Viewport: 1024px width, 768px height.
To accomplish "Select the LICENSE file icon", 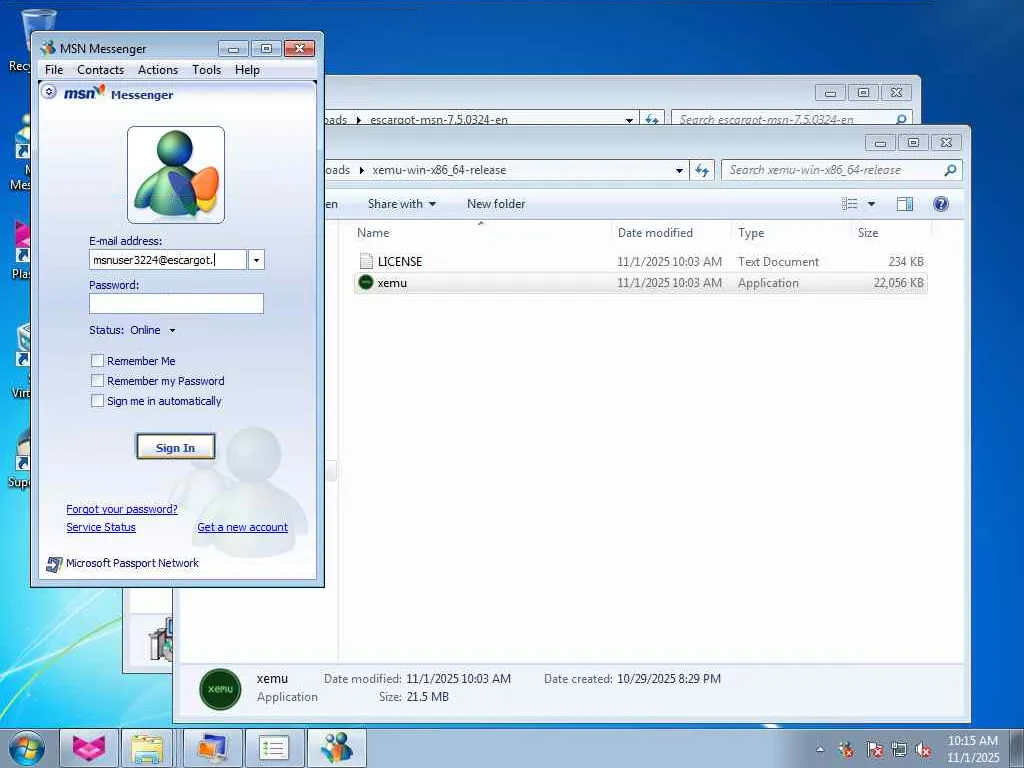I will [x=366, y=261].
